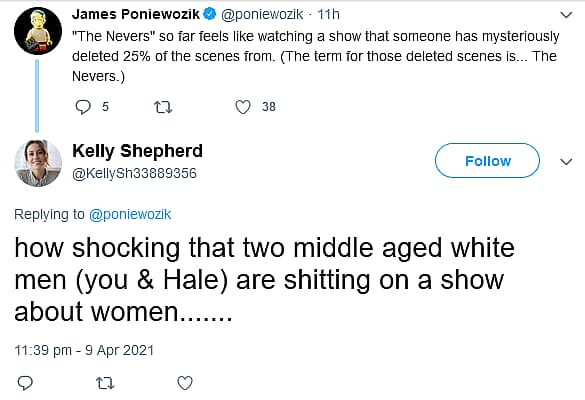Expand the options chevron on James Poniewozik's tweet
This screenshot has width=585, height=400.
pos(566,15)
